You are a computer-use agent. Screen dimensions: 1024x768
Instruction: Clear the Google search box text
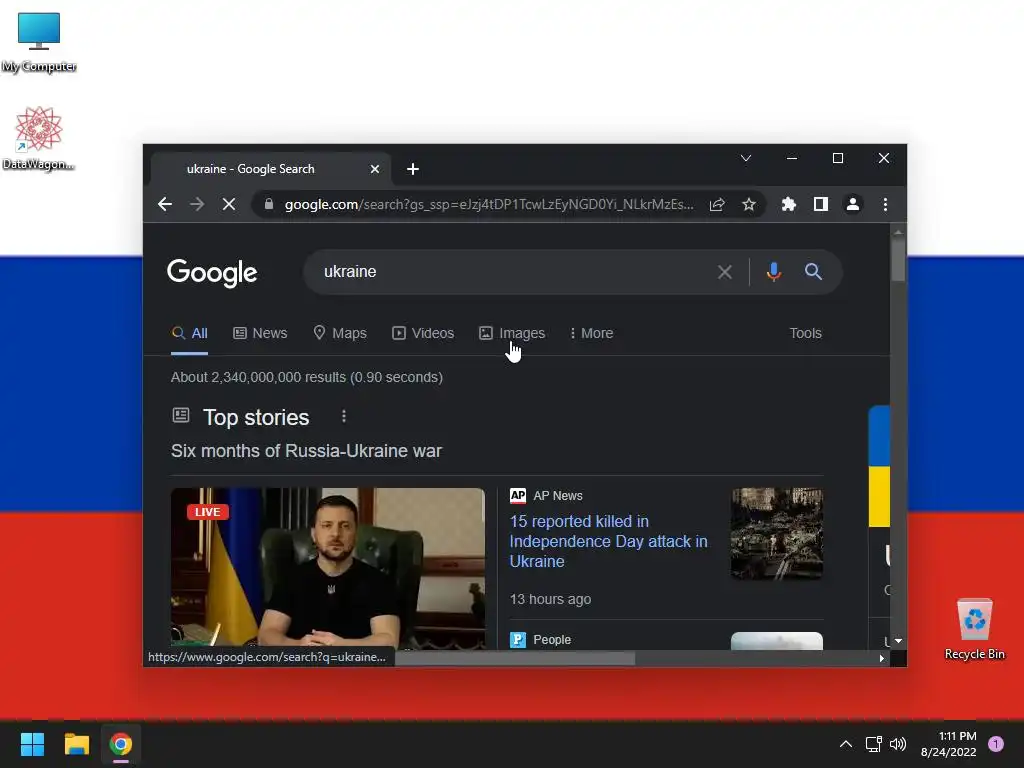pyautogui.click(x=725, y=272)
